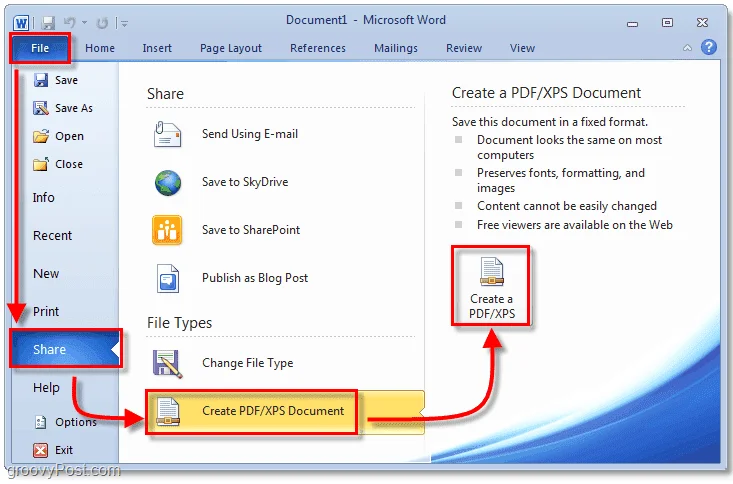Viewport: 733px width, 484px height.
Task: Open Options from the backstage menu
Action: [x=76, y=422]
